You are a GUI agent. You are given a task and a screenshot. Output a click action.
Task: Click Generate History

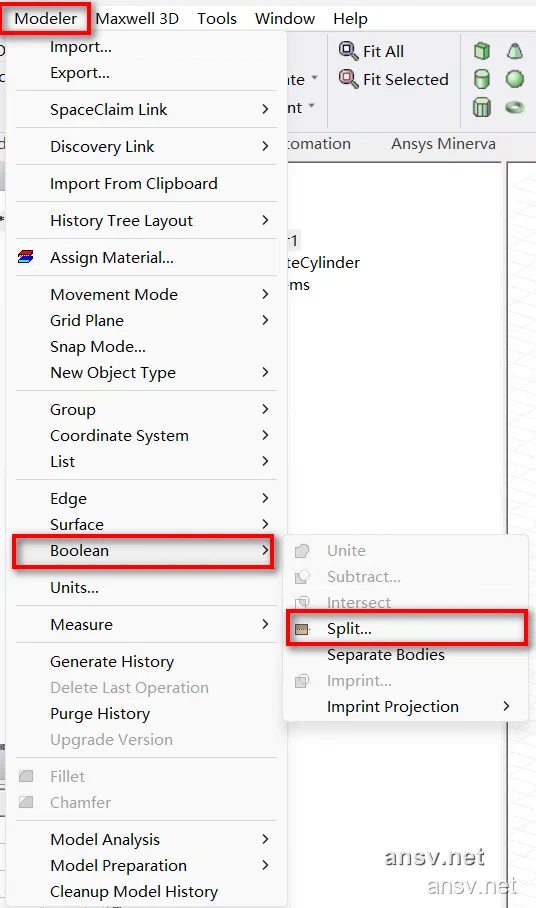(112, 661)
